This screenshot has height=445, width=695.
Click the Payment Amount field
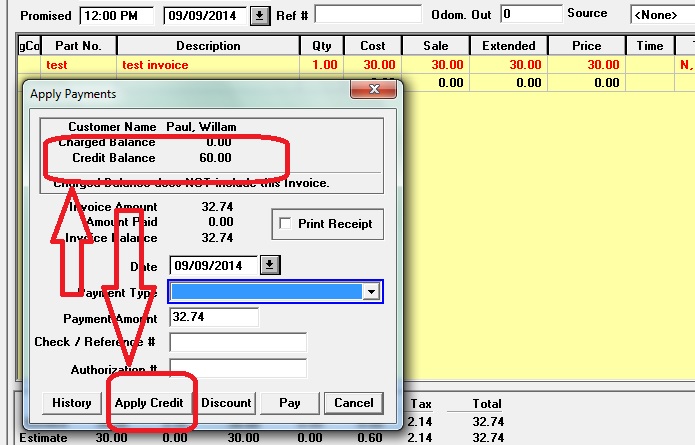coord(214,317)
